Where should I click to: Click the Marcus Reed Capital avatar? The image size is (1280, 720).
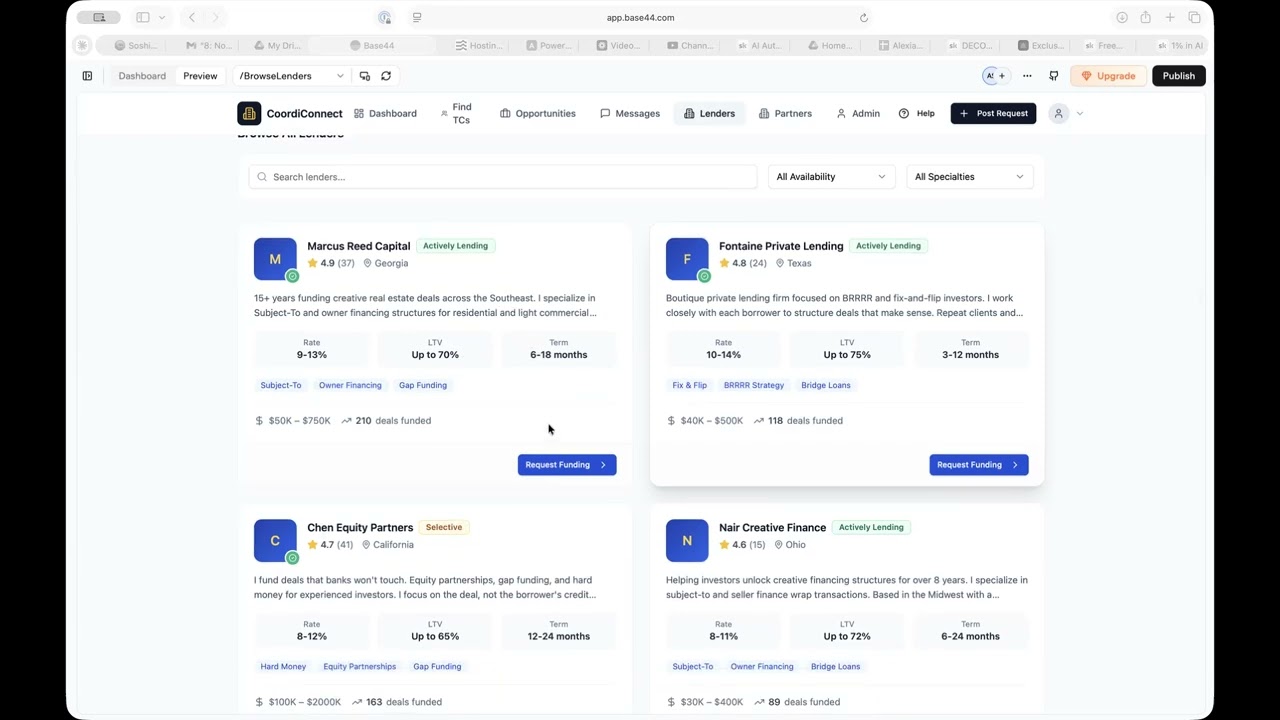click(x=275, y=259)
